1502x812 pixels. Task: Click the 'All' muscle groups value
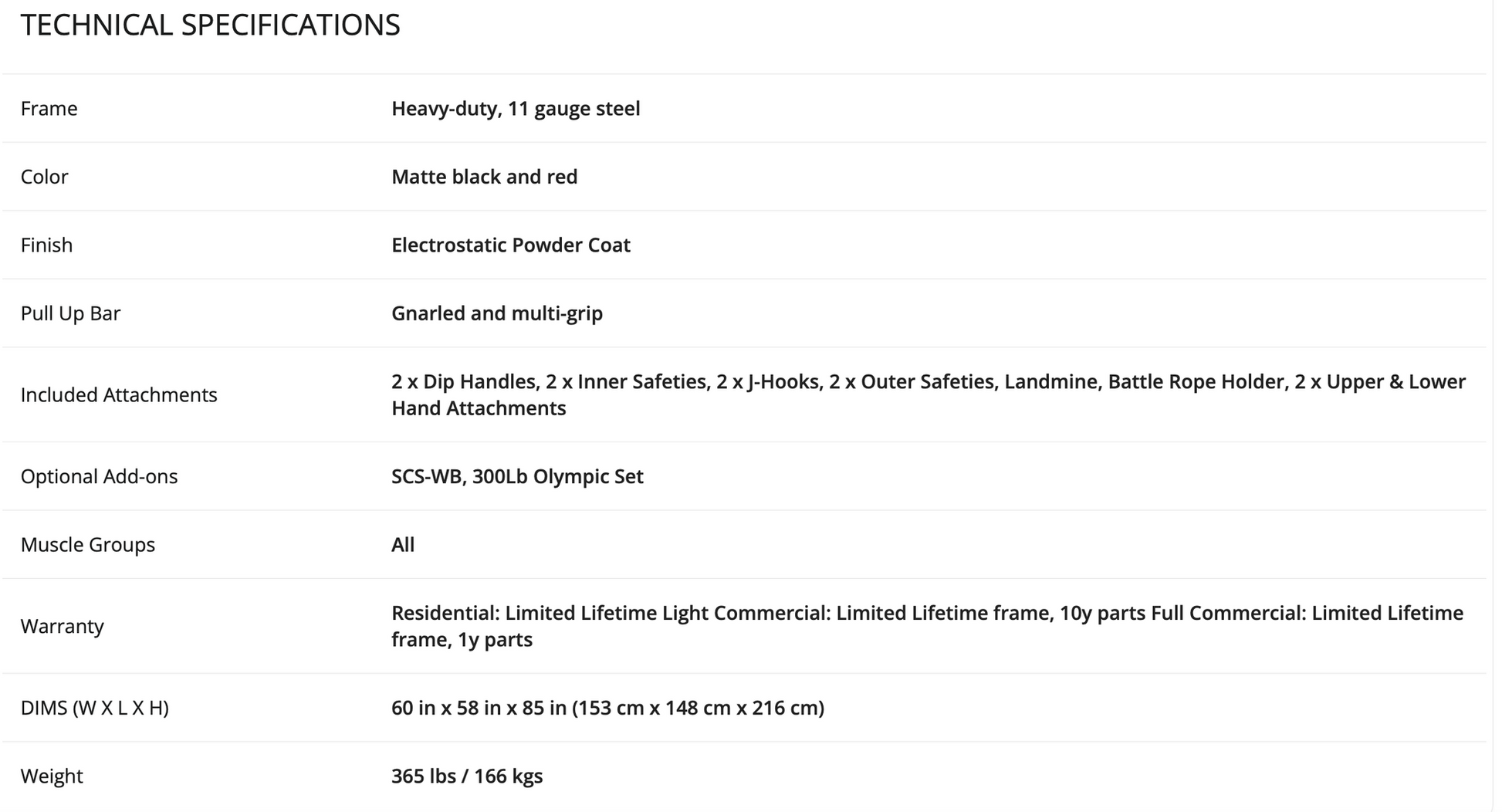402,545
